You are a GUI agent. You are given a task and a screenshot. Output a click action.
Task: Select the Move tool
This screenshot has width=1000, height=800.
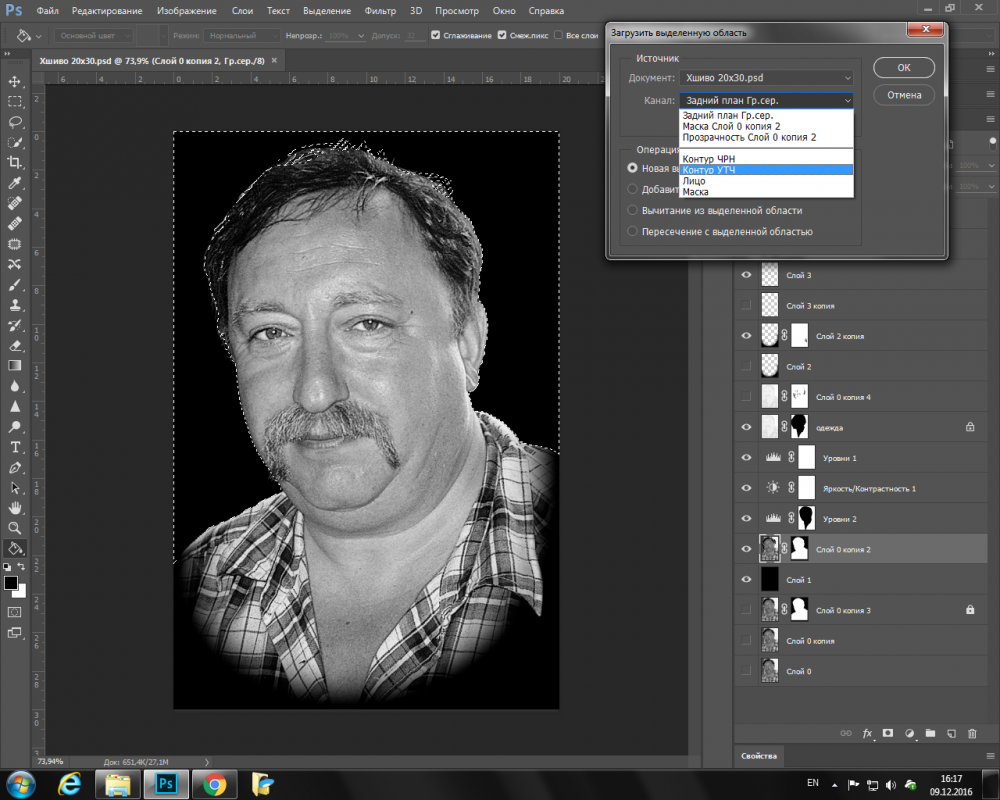point(15,81)
